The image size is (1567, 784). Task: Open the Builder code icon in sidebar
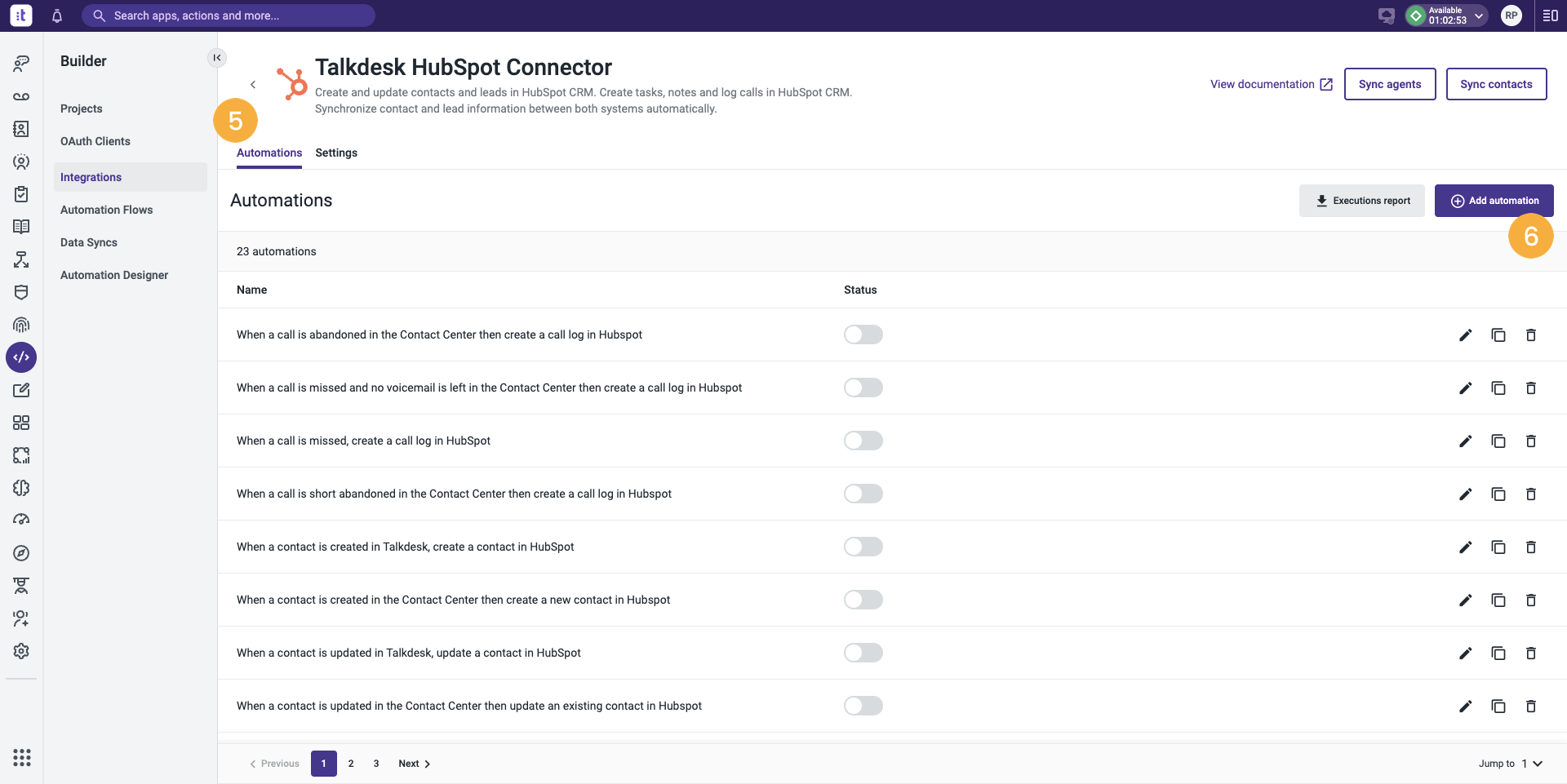coord(21,357)
